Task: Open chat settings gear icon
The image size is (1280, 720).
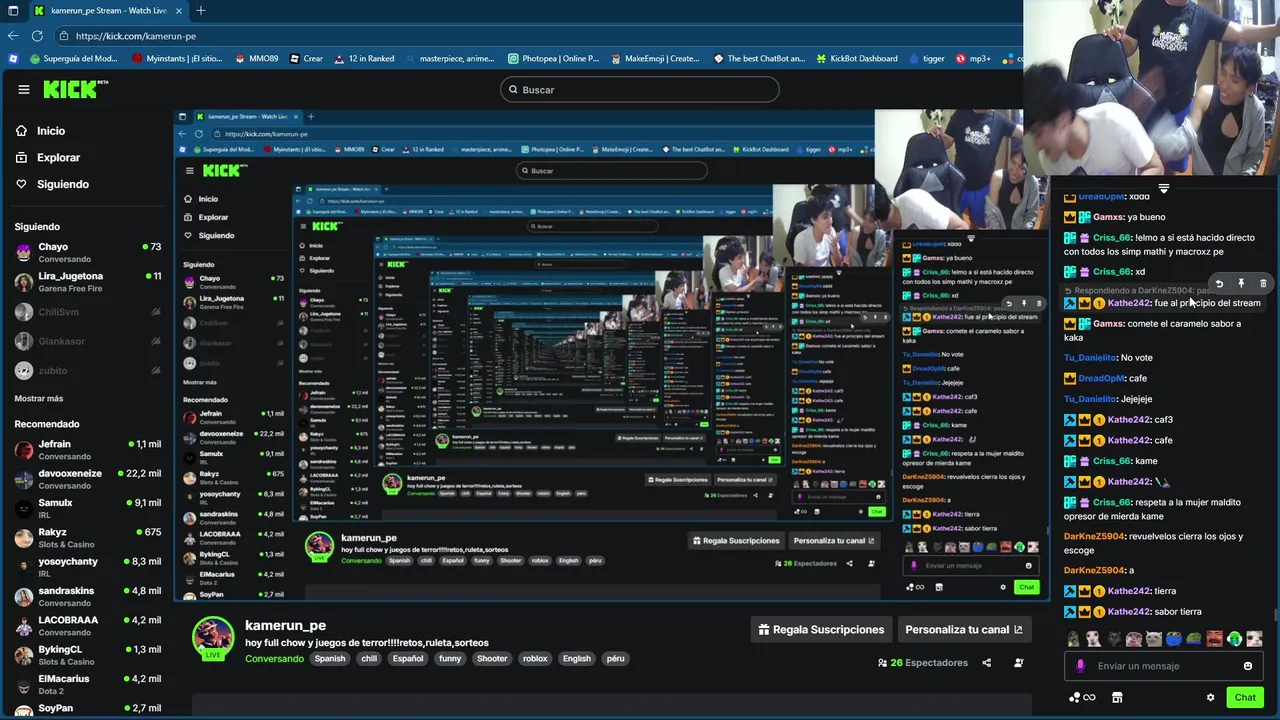Action: click(1210, 698)
